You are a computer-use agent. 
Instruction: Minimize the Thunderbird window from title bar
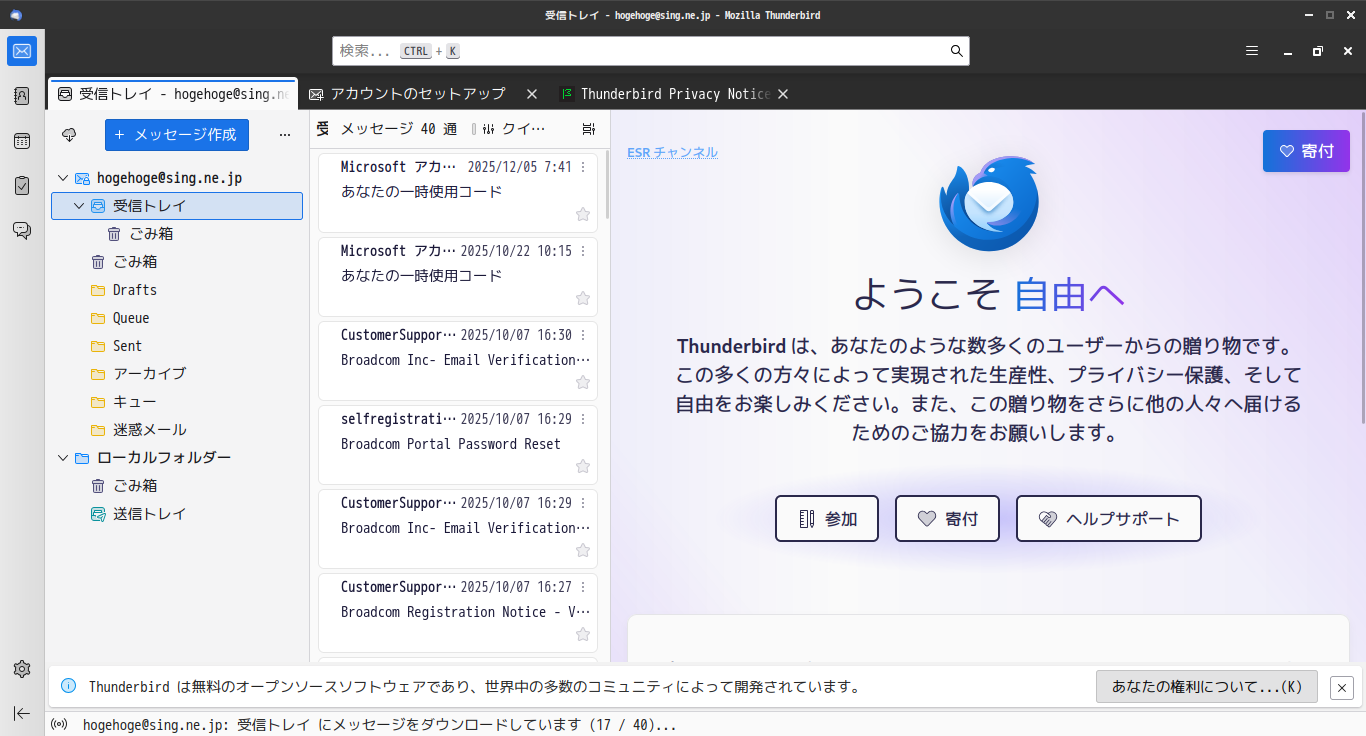(1309, 15)
